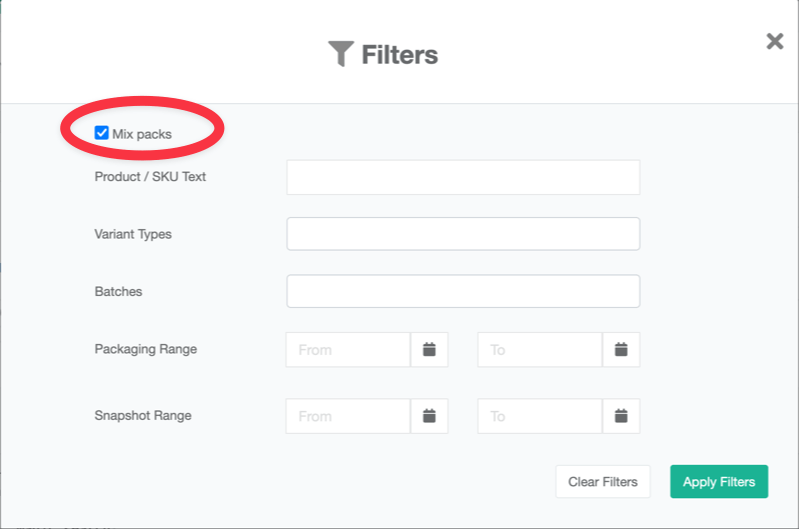Click the Variant Types label
Screen dimensions: 799x529
coord(133,234)
